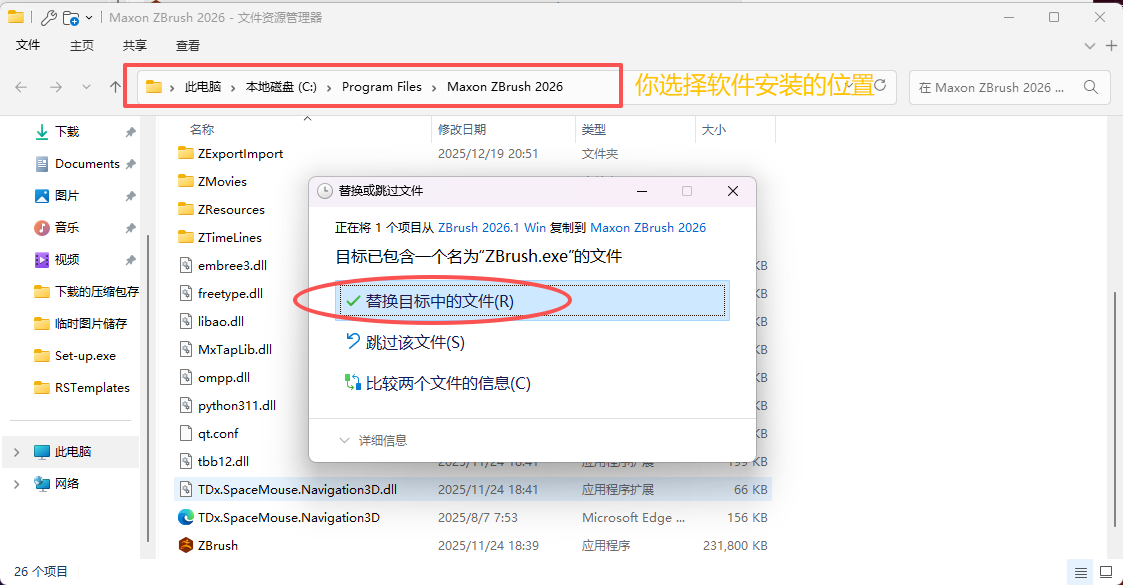Open the 下载 quick access folder
This screenshot has width=1123, height=585.
[67, 131]
